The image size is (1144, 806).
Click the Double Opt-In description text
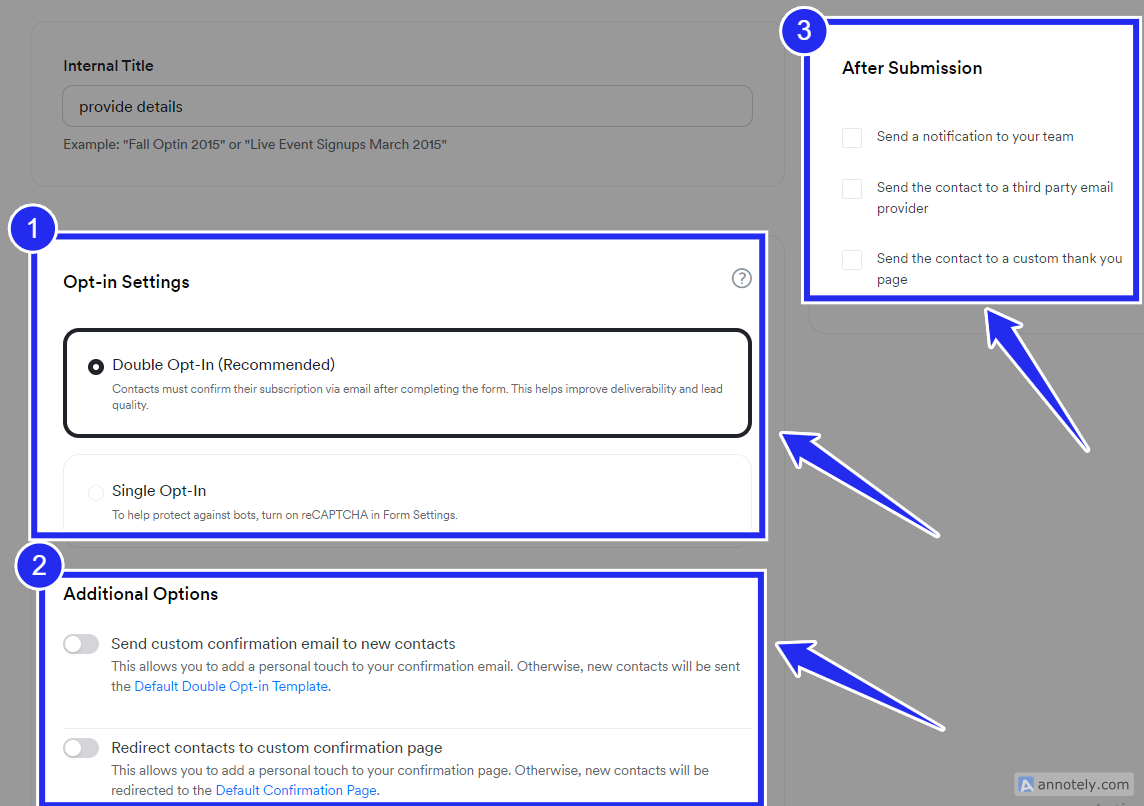pyautogui.click(x=417, y=397)
